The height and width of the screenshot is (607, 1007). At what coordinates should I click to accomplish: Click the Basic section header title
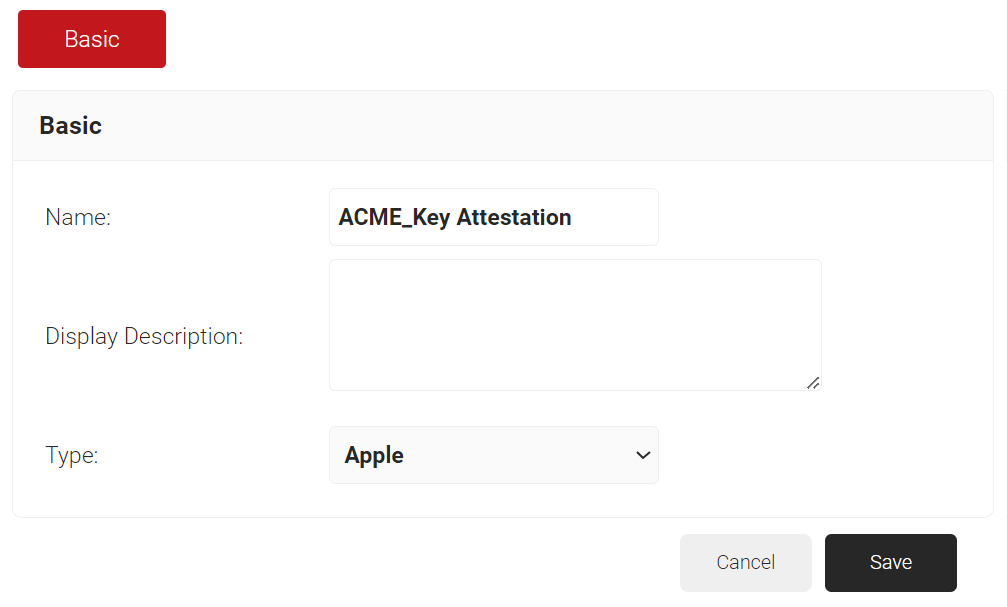tap(71, 125)
